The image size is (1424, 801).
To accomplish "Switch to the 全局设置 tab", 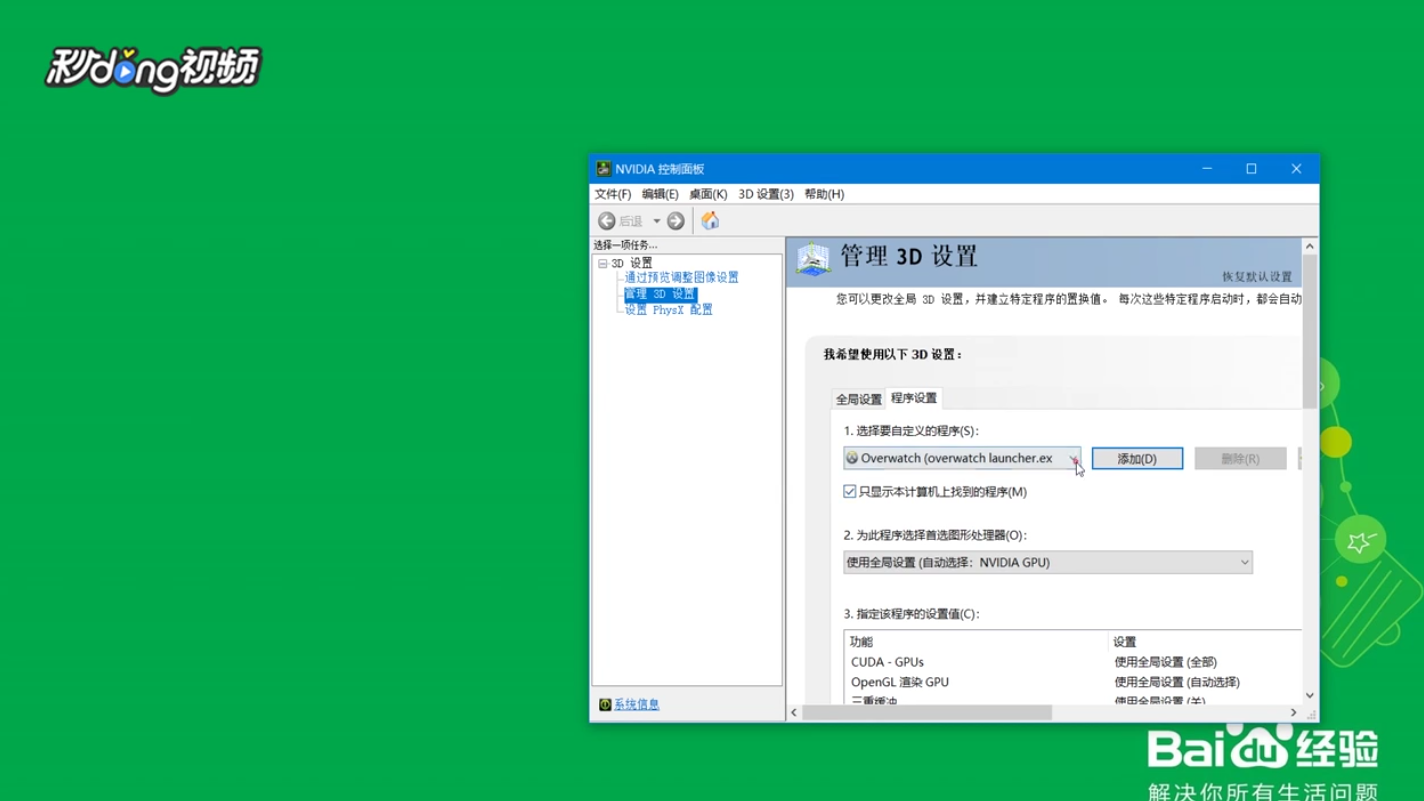I will 859,399.
